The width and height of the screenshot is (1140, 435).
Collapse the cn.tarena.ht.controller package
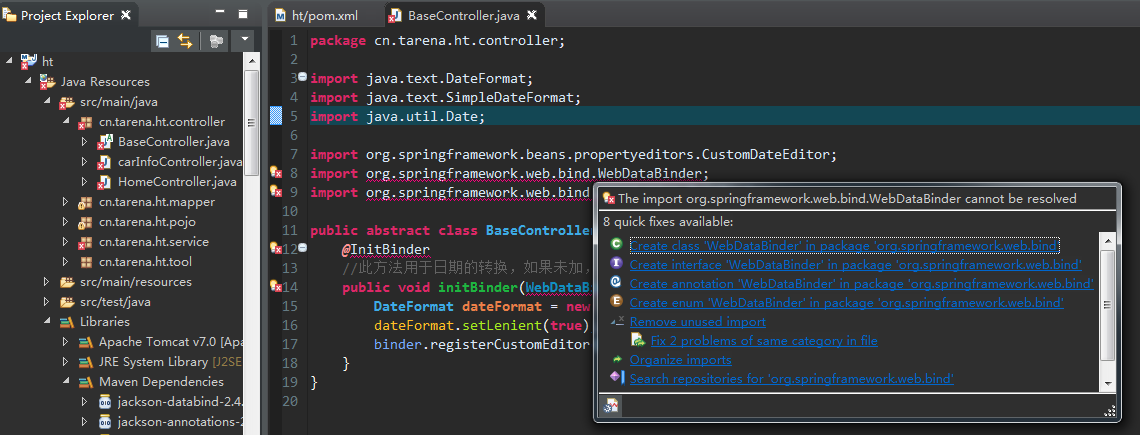[x=66, y=121]
